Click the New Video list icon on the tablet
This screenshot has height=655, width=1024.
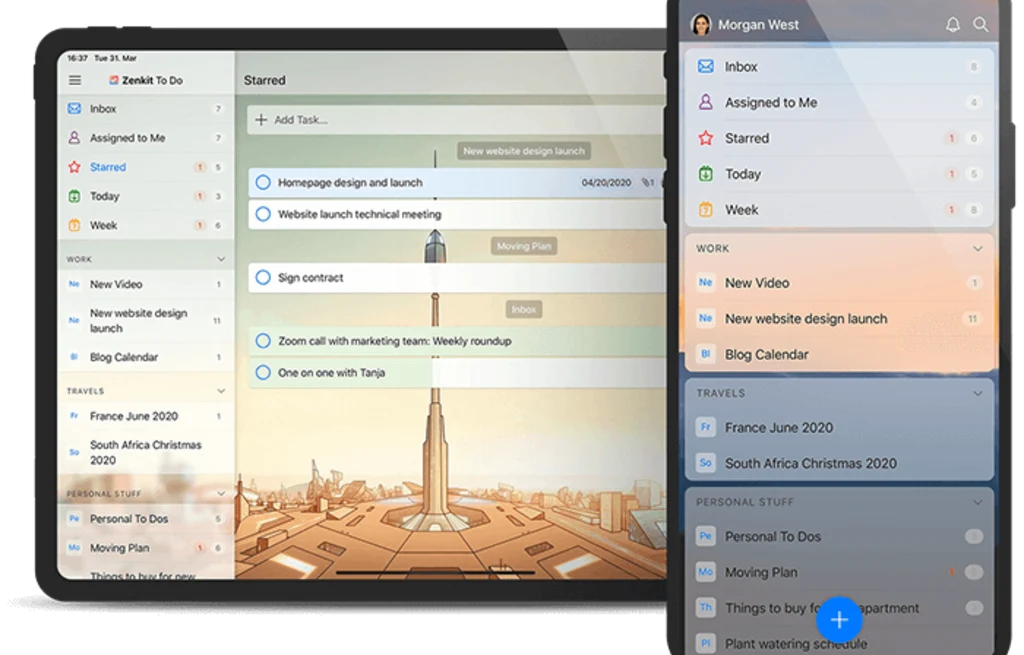point(74,284)
